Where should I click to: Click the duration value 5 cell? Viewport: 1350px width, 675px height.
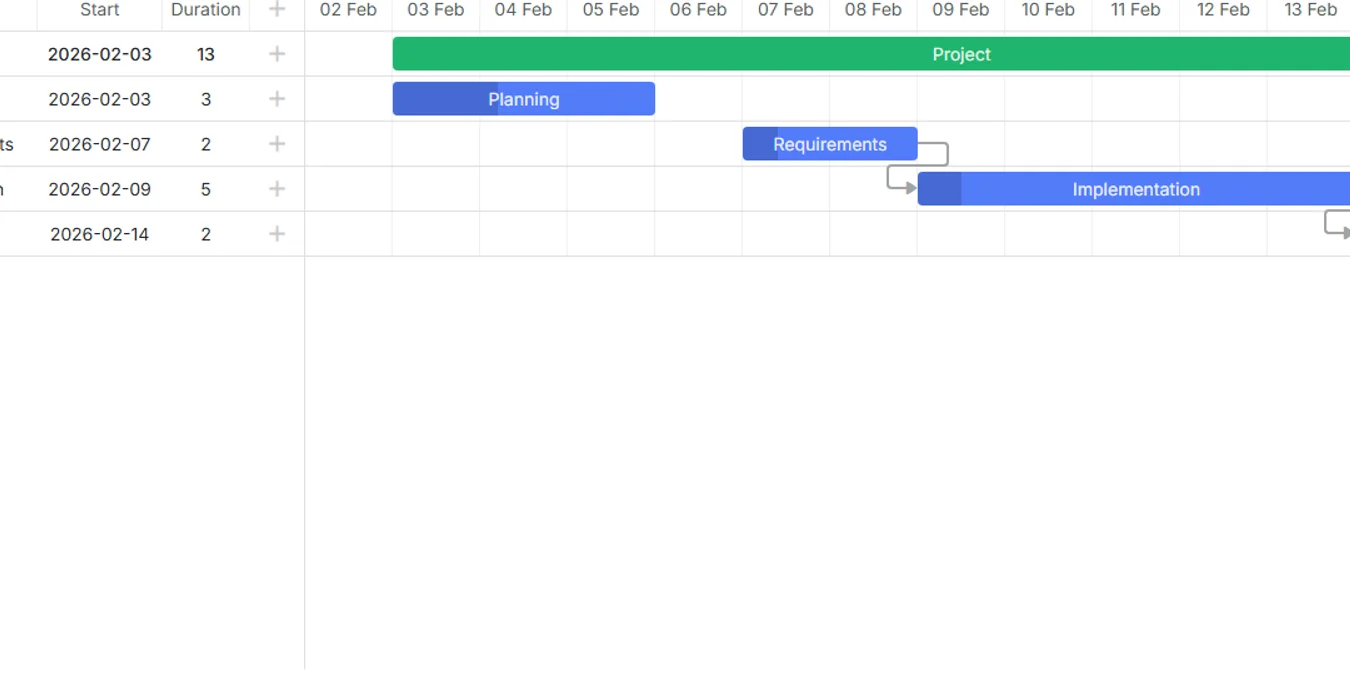pyautogui.click(x=206, y=189)
